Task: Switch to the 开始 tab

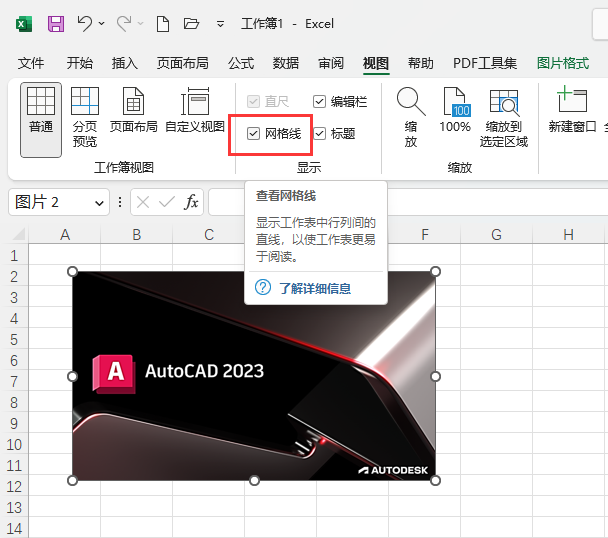Action: pos(79,63)
